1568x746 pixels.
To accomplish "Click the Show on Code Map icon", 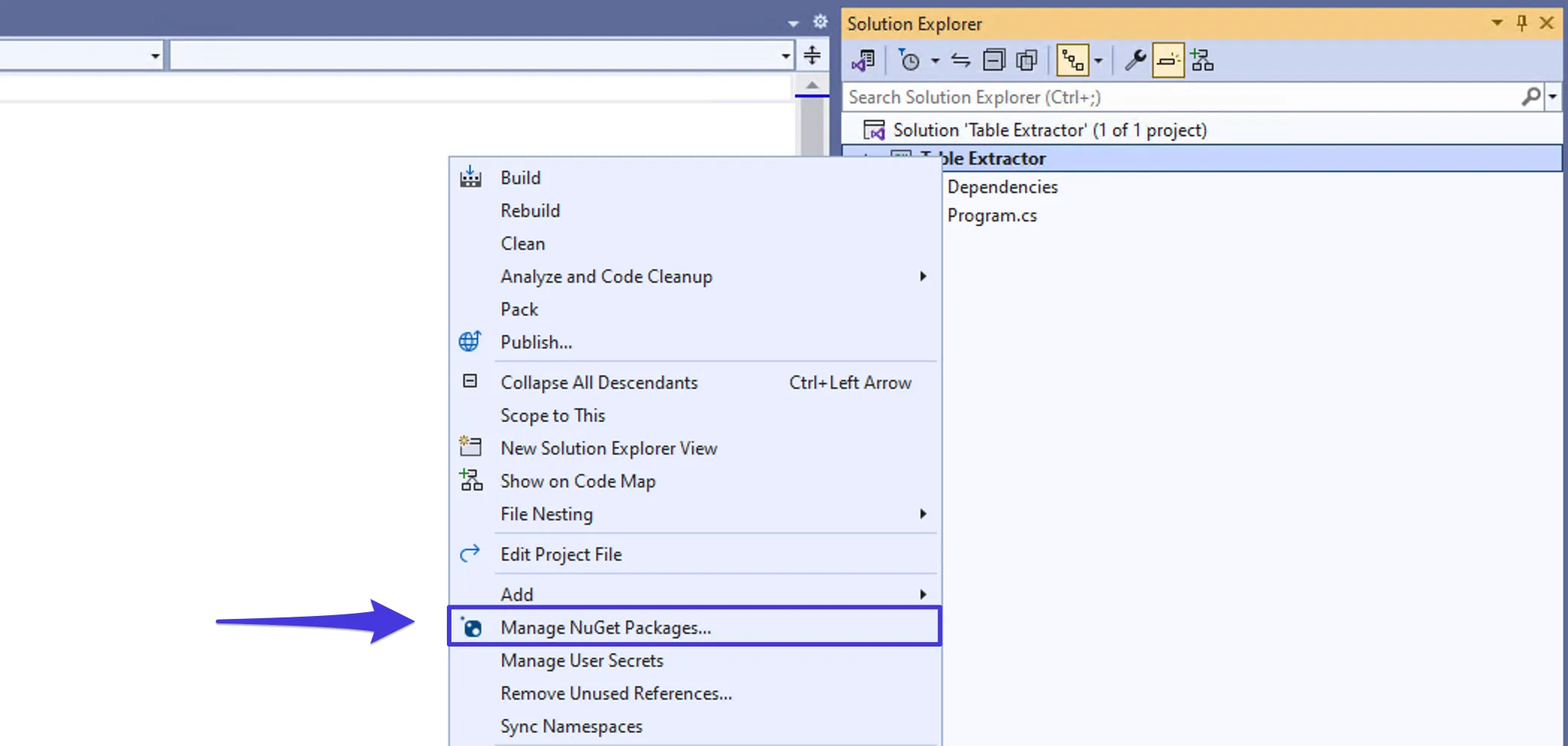I will point(470,481).
